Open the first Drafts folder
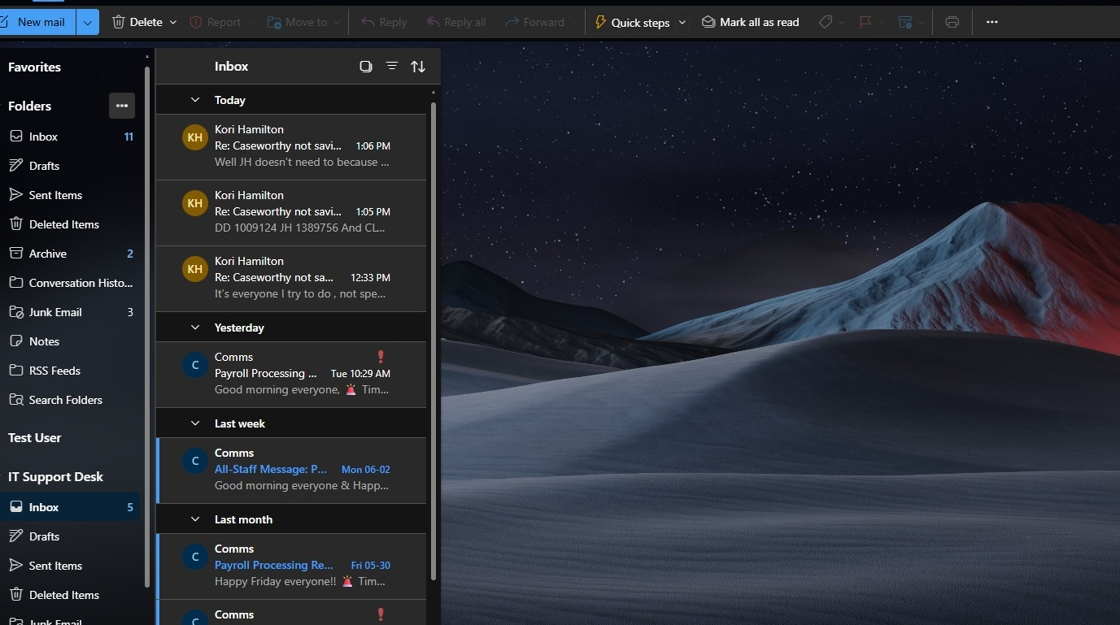Image resolution: width=1120 pixels, height=625 pixels. [71, 166]
